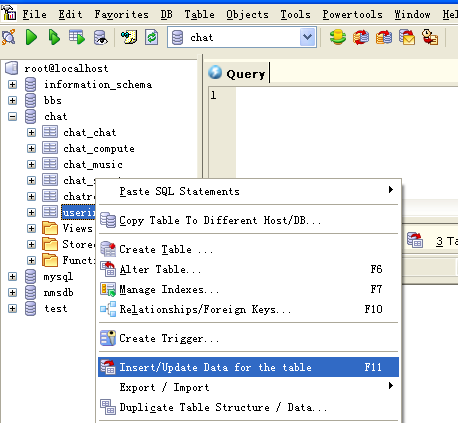Expand the chat_compute table node
Viewport: 458px width, 424px height.
pyautogui.click(x=31, y=148)
